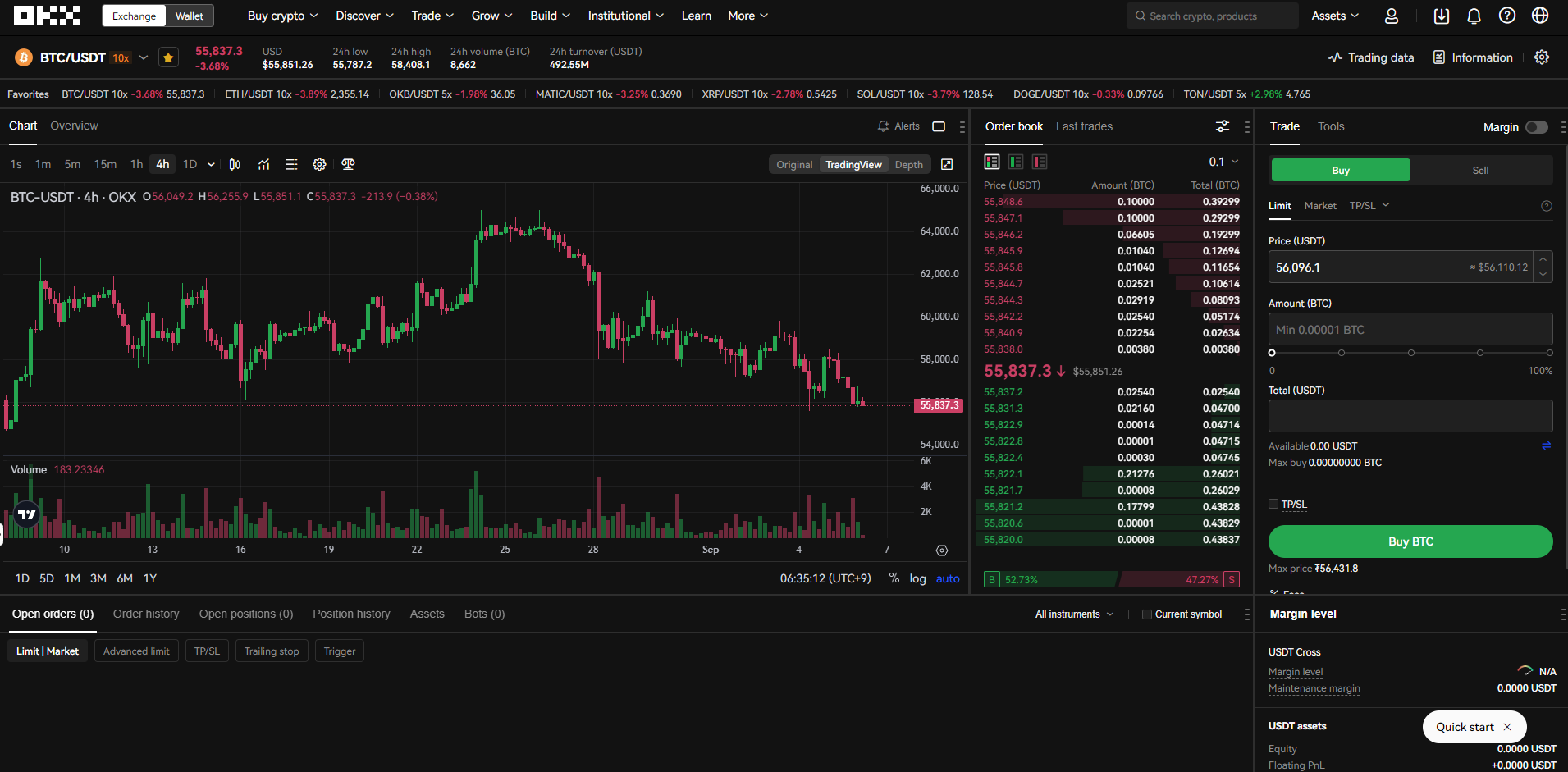Show combined buy and sell order book view
Image resolution: width=1568 pixels, height=772 pixels.
point(992,162)
